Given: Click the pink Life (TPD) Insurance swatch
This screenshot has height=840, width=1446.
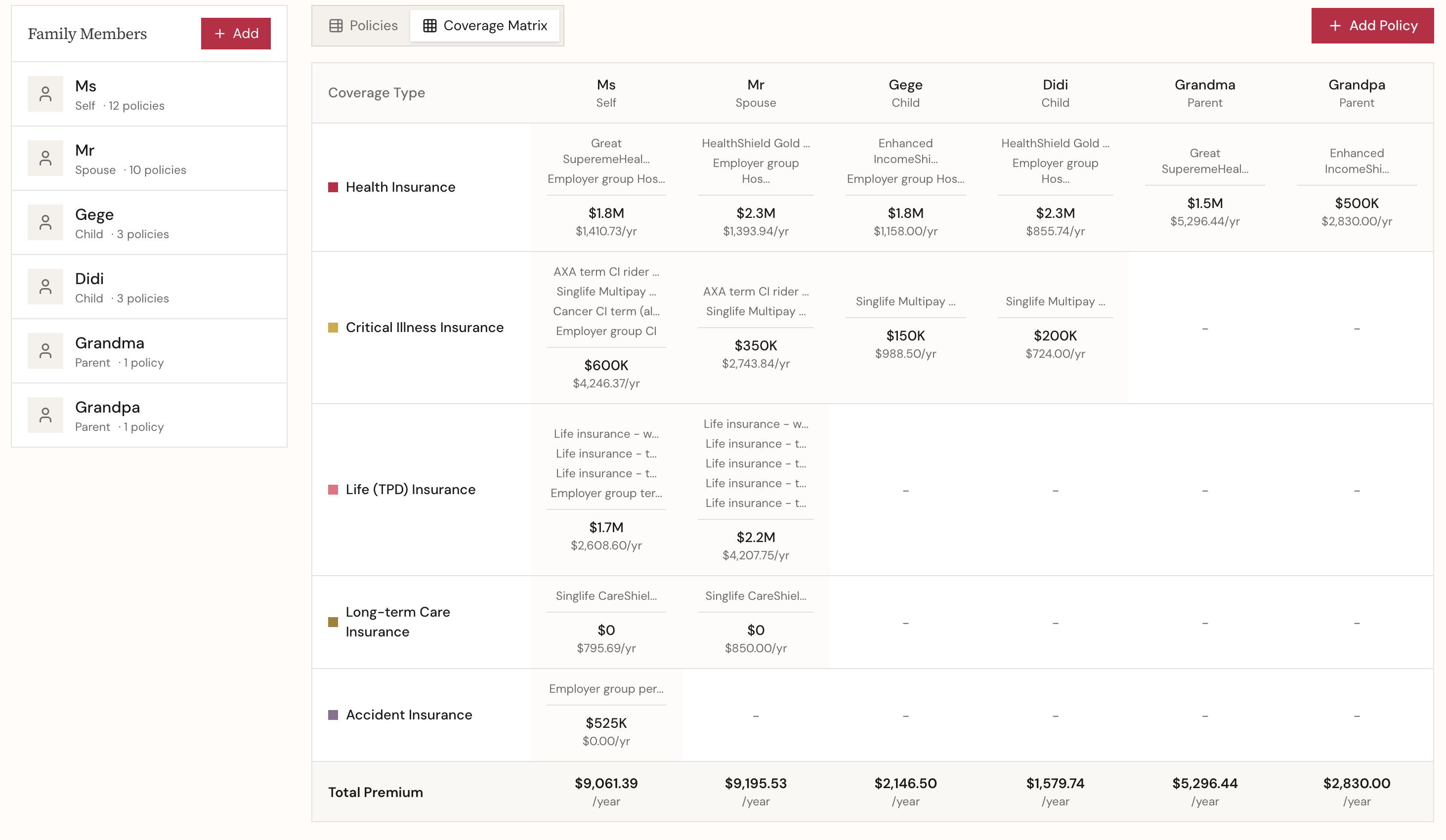Looking at the screenshot, I should 333,490.
